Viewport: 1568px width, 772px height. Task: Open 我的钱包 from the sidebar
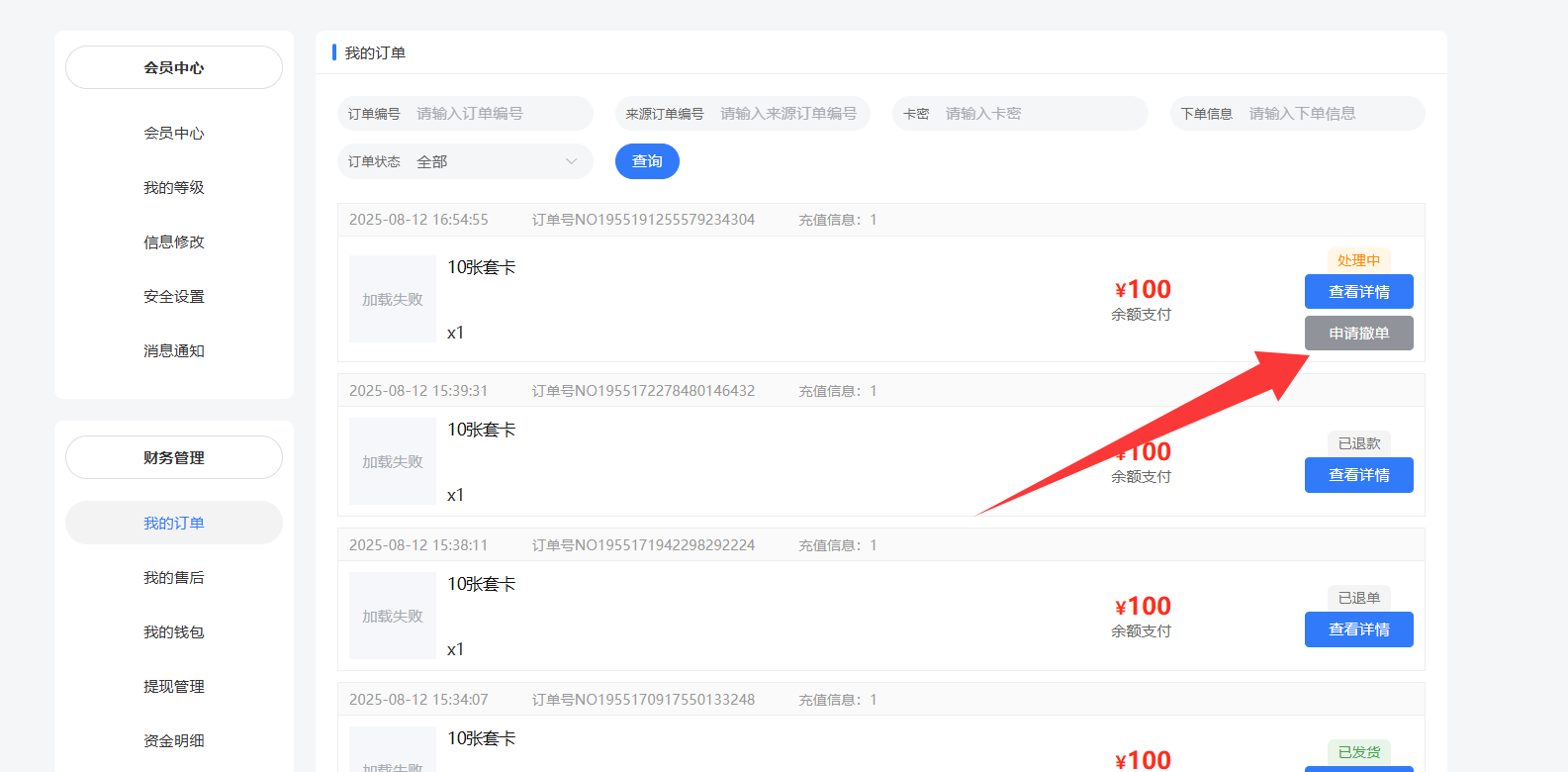click(174, 632)
